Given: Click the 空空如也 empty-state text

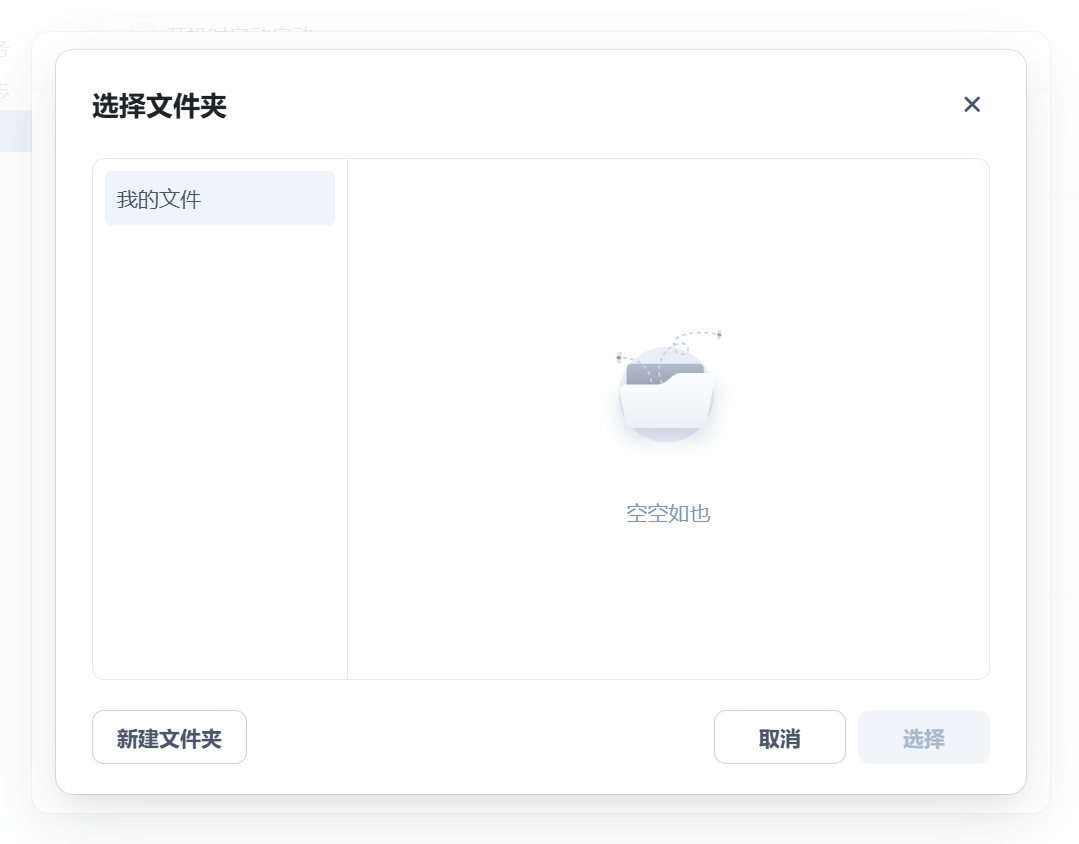Looking at the screenshot, I should pyautogui.click(x=667, y=514).
